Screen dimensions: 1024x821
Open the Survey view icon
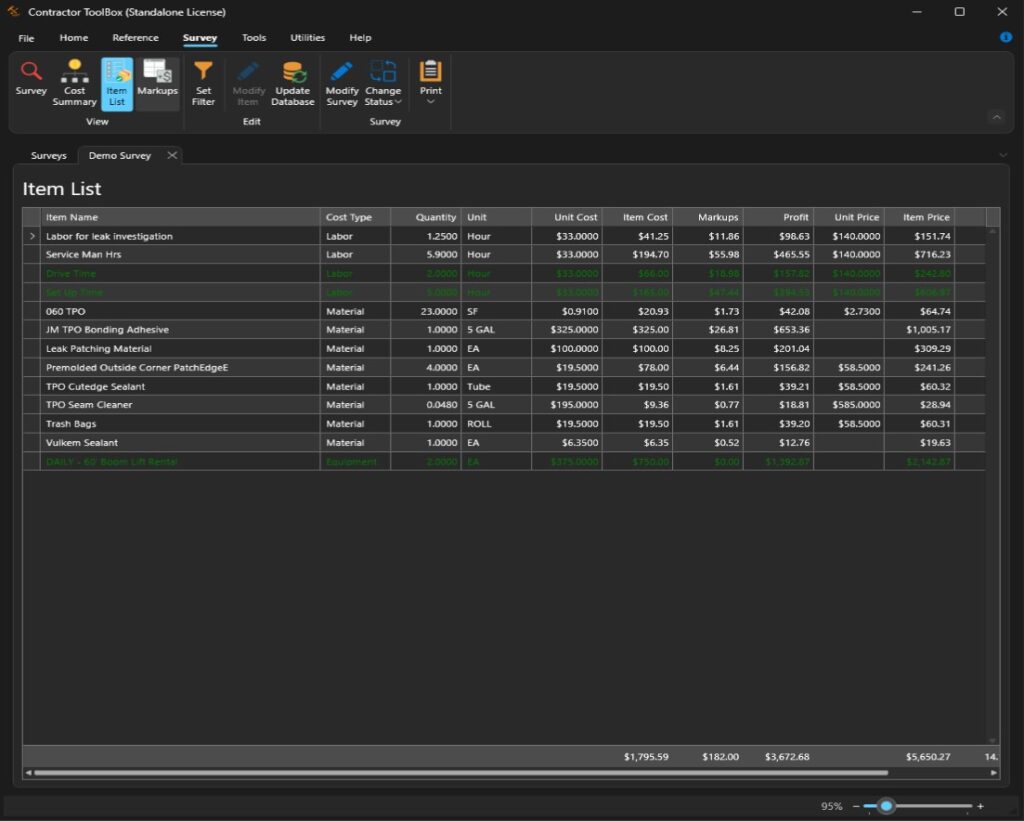point(31,80)
